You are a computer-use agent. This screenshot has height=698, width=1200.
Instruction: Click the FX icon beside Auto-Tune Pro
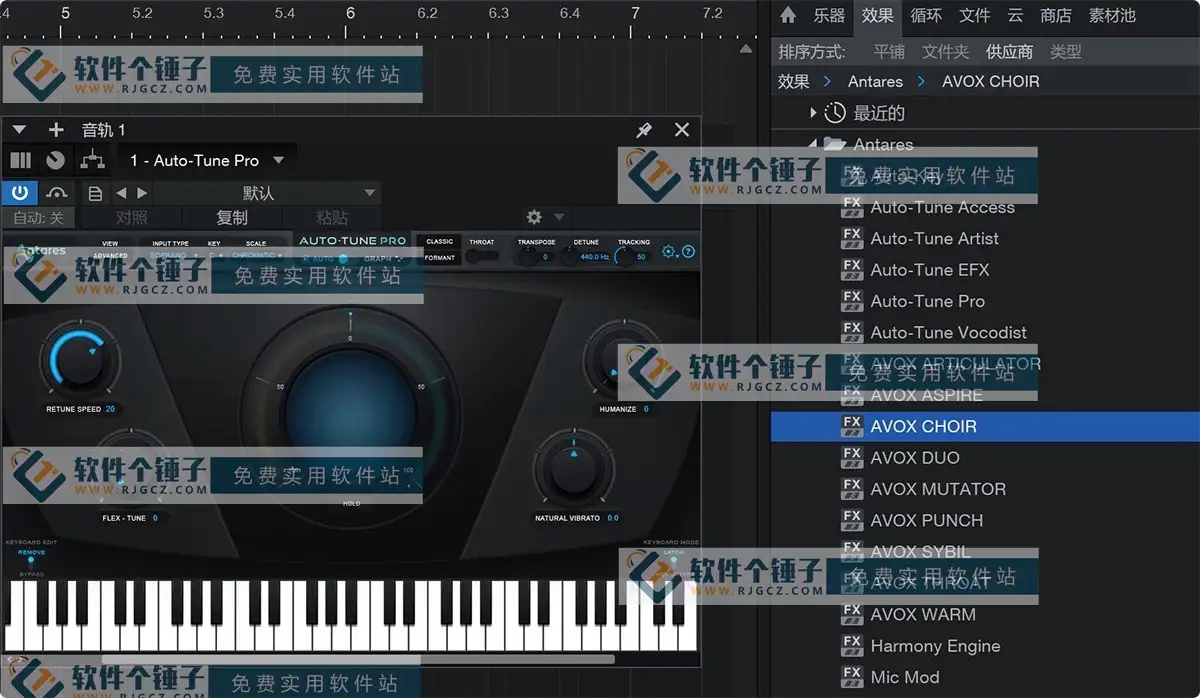pos(852,301)
